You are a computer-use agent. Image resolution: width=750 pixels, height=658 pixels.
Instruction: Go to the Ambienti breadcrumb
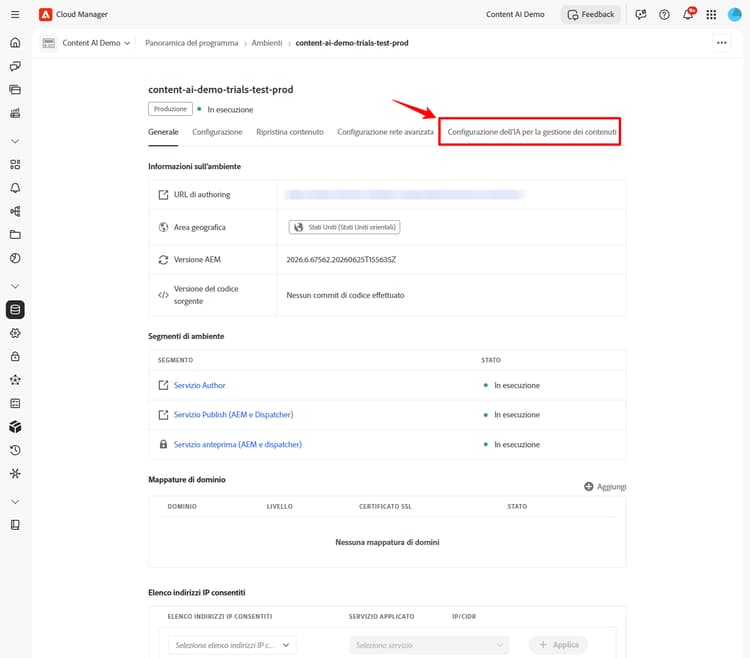coord(267,43)
